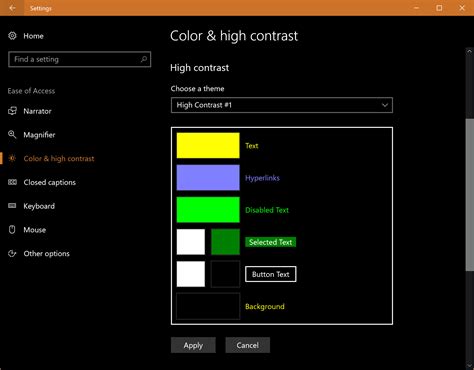474x370 pixels.
Task: Pick the bright green Disabled Text swatch
Action: [208, 209]
